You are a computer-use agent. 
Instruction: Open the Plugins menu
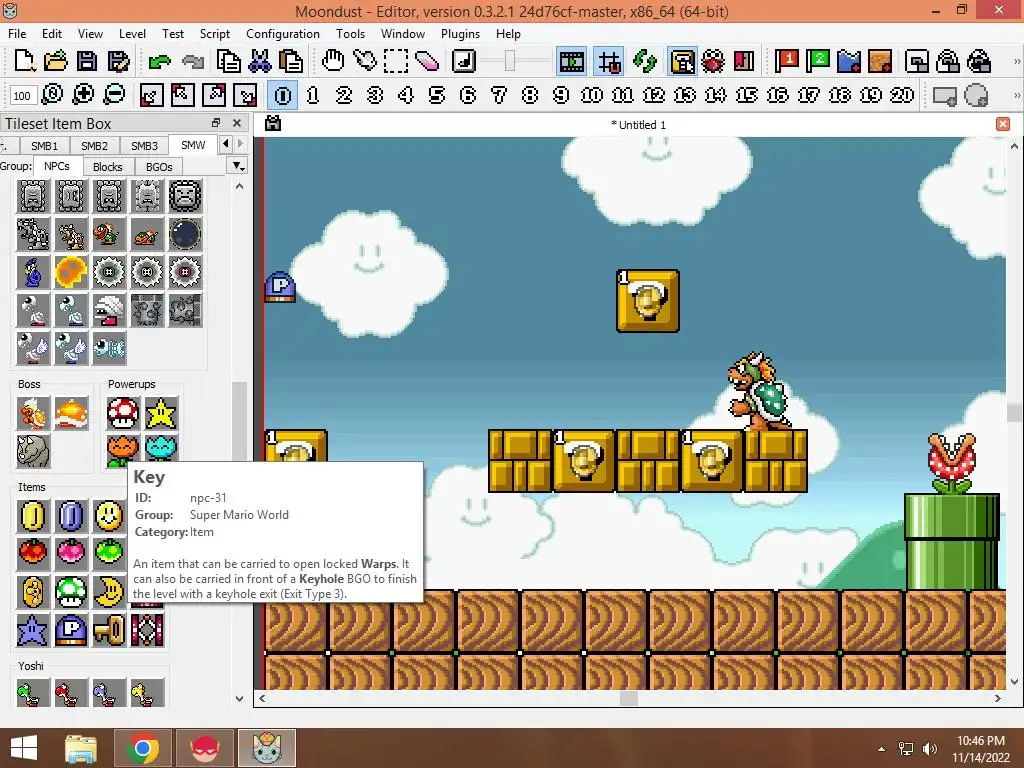[x=460, y=33]
